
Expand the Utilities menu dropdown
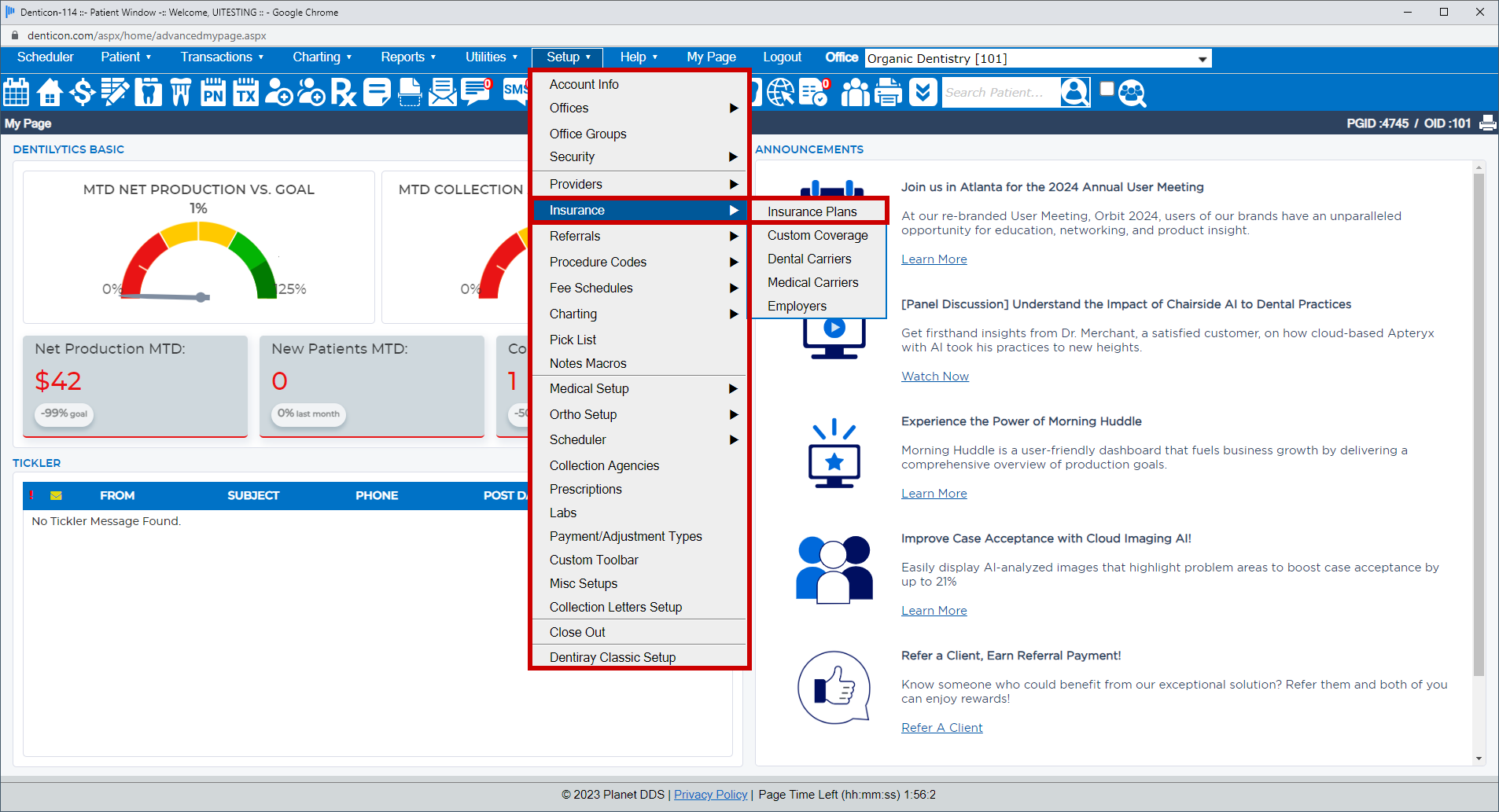coord(492,57)
